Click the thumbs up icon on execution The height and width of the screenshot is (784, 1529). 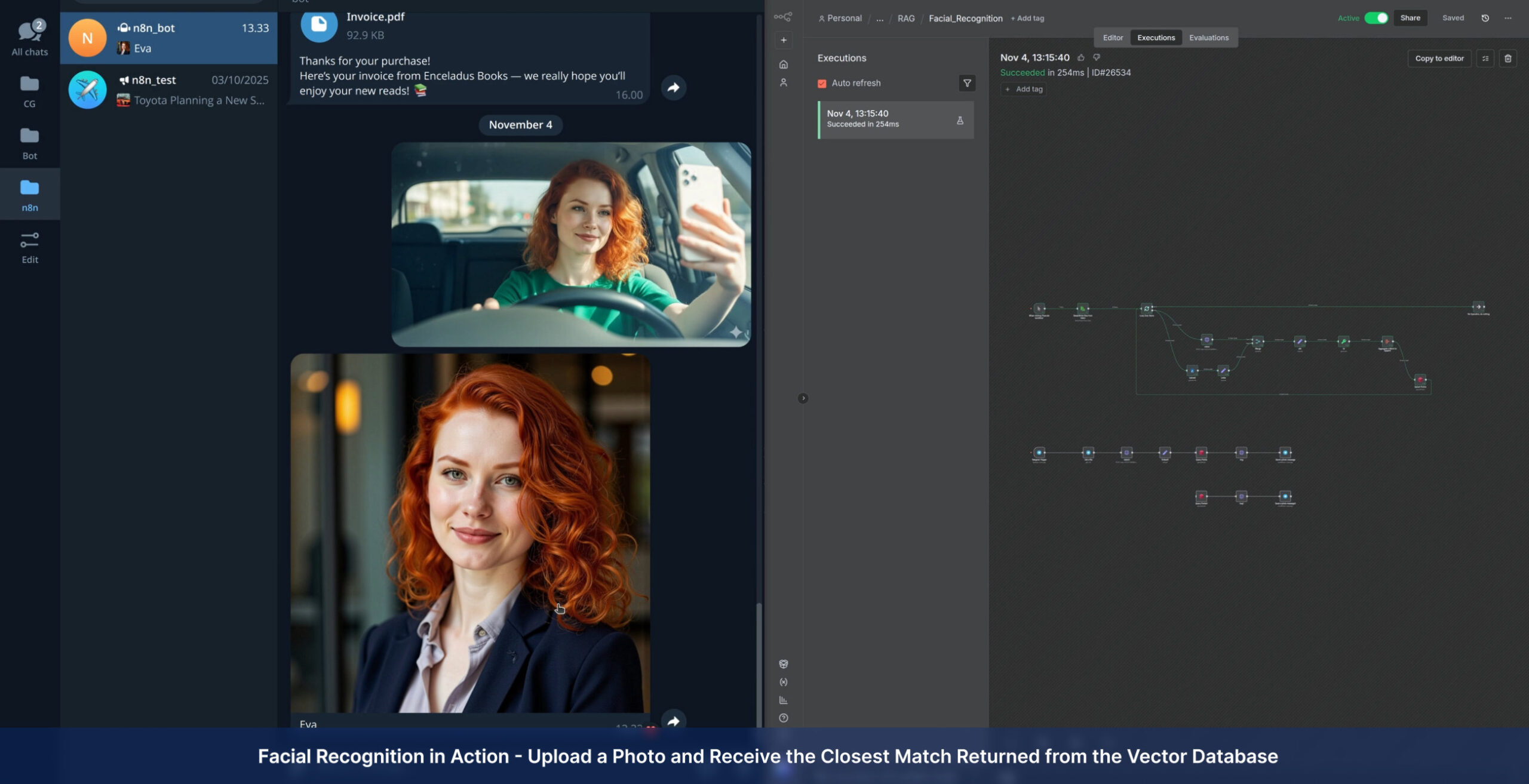click(x=1080, y=58)
